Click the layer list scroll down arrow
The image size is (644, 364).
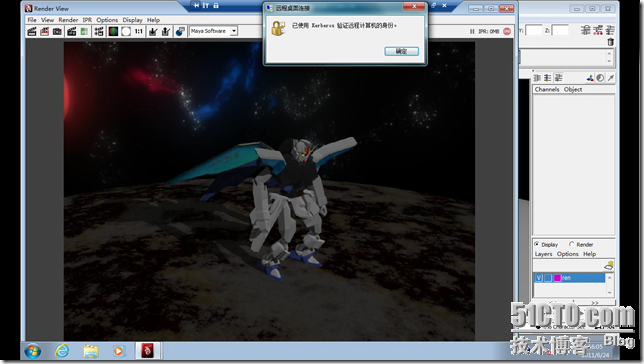point(610,293)
